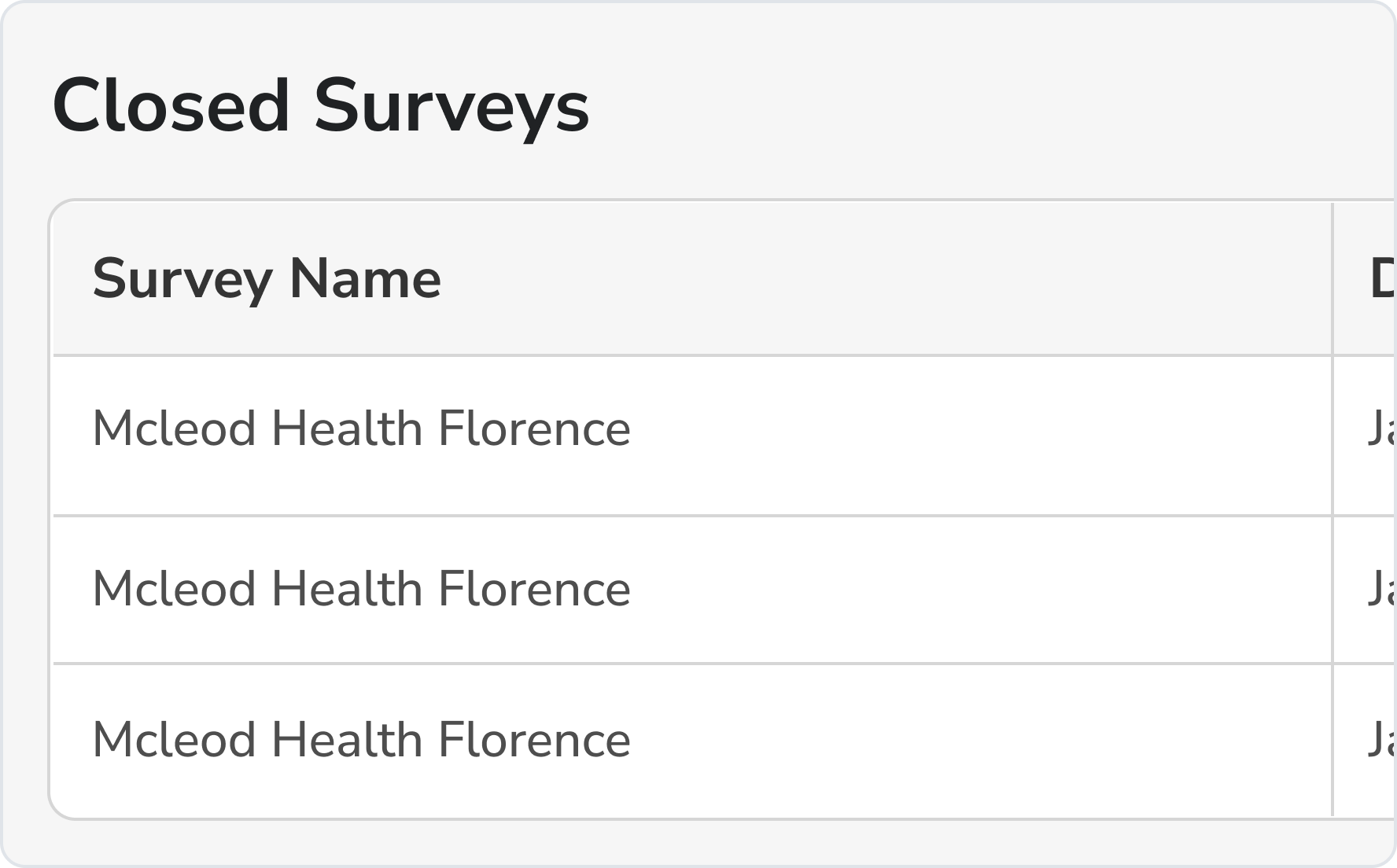Click the word Health in the first row
The height and width of the screenshot is (868, 1397).
coord(347,428)
